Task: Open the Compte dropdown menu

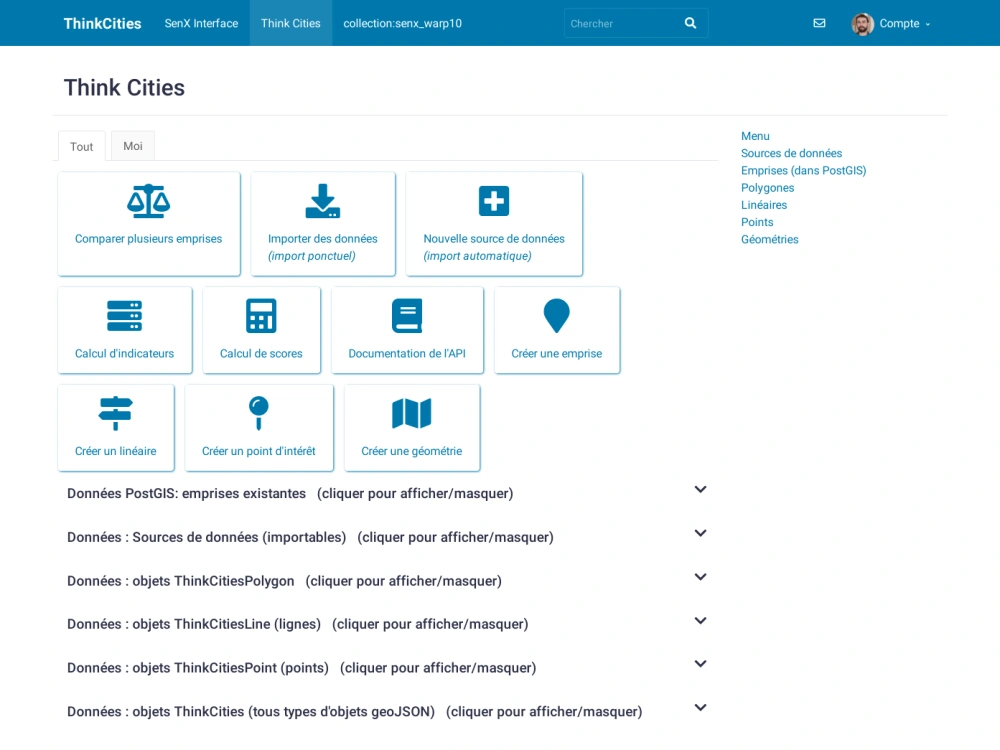Action: pyautogui.click(x=904, y=24)
